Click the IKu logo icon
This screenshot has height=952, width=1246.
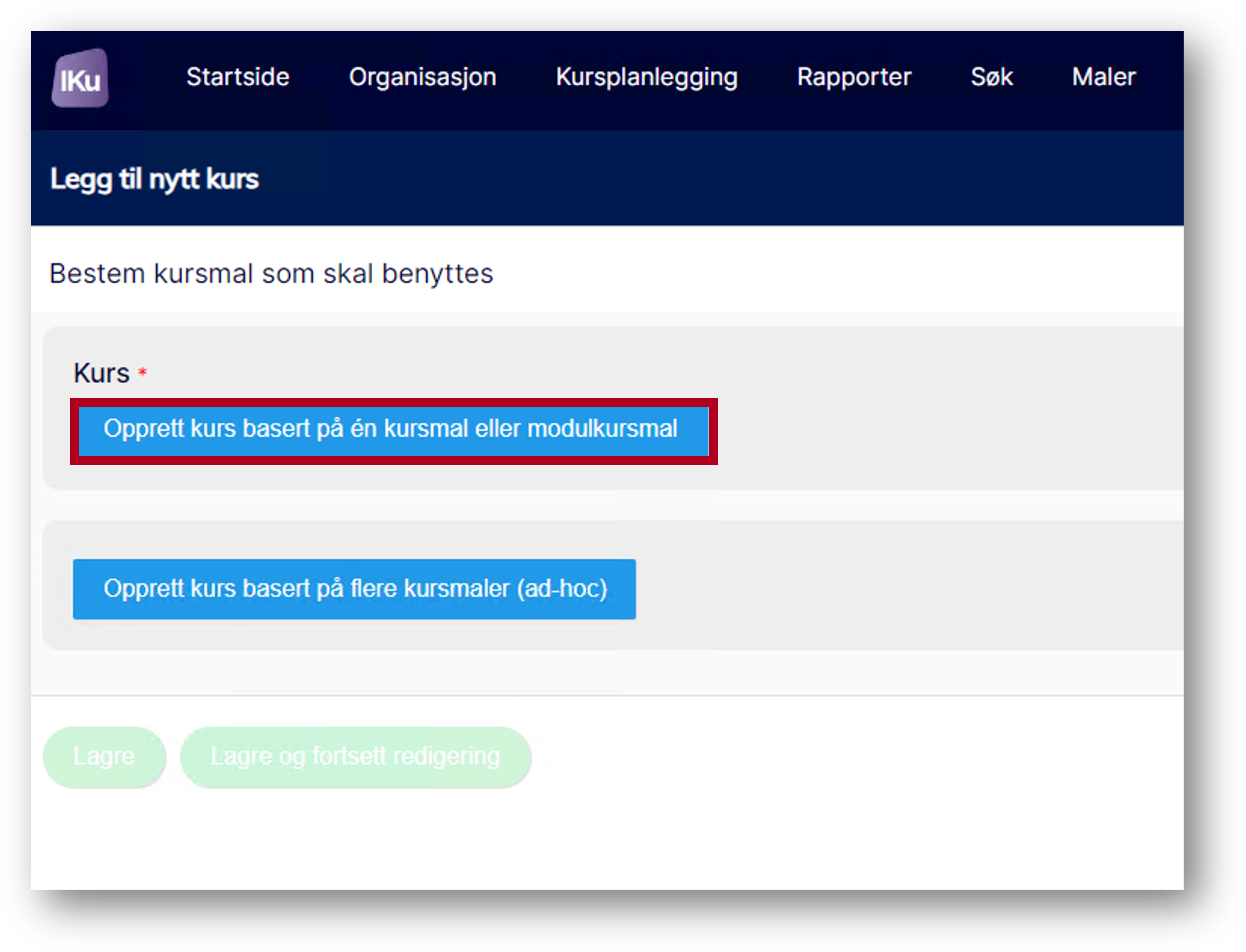[x=80, y=78]
